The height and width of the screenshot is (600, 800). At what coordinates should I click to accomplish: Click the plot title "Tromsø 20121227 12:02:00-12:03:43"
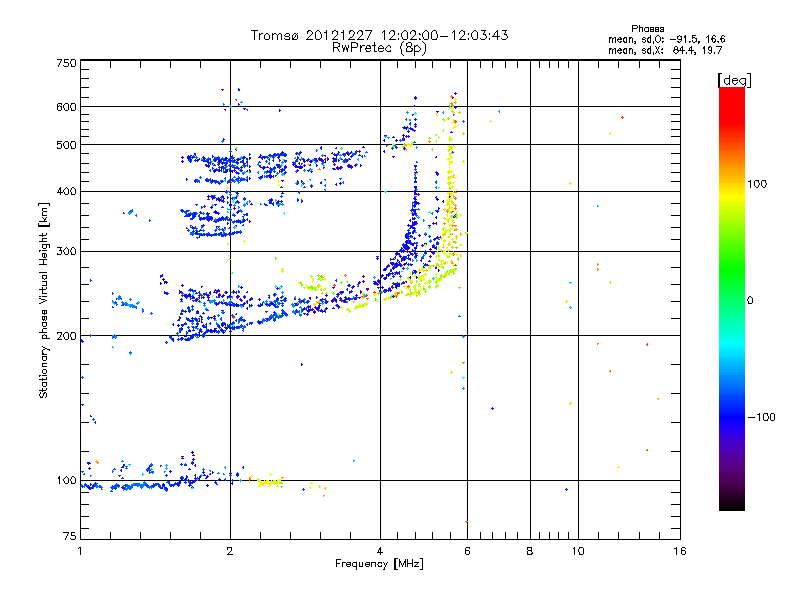[x=379, y=35]
